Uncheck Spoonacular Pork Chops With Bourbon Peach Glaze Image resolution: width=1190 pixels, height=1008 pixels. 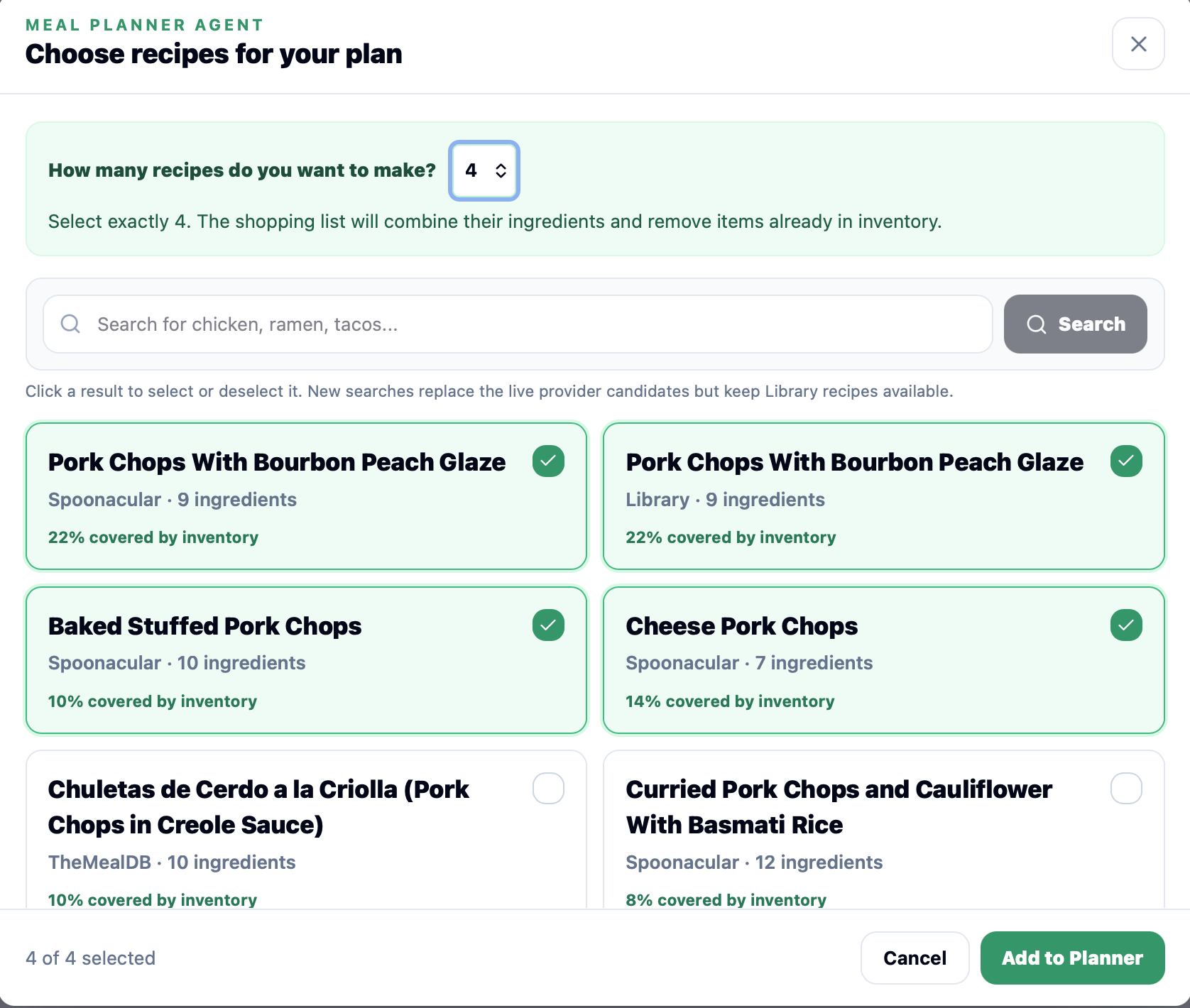click(548, 461)
